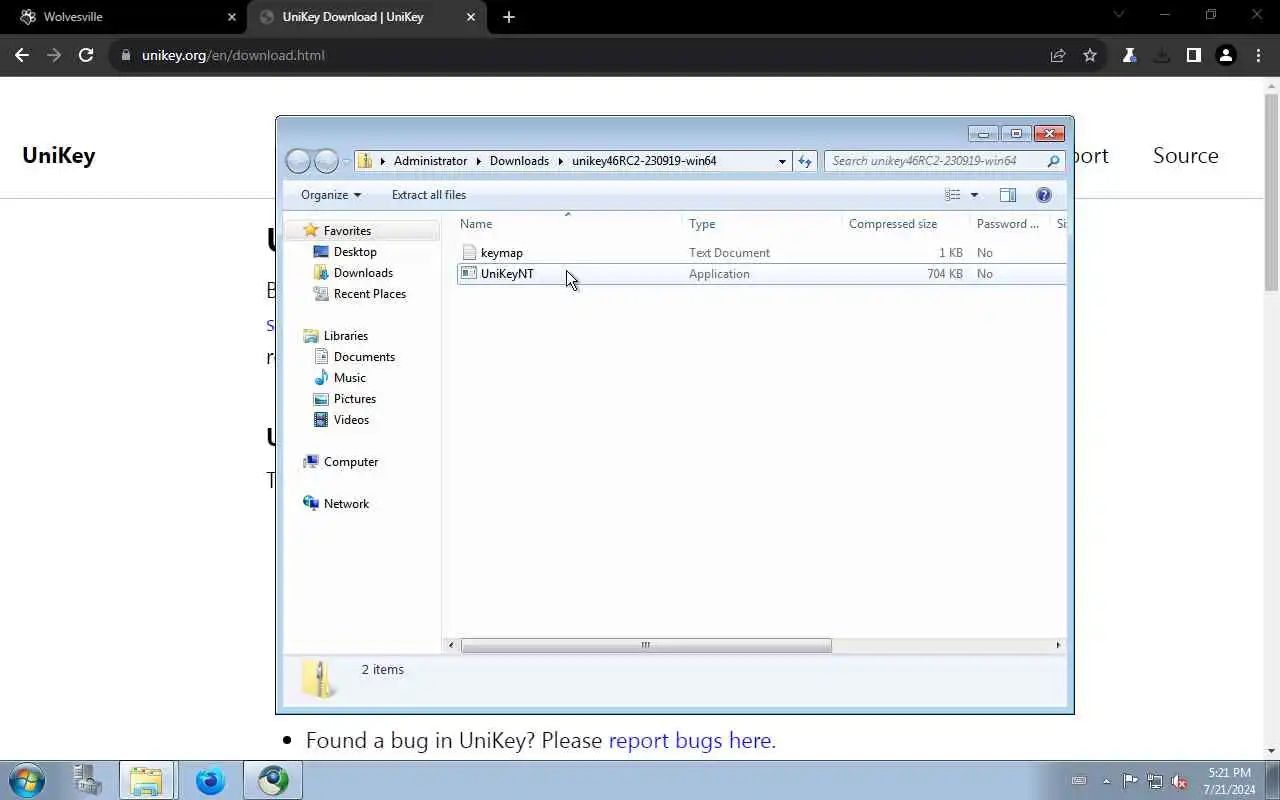Click the unikey46RC2-230919-win64 breadcrumb segment
The image size is (1280, 800).
[644, 161]
